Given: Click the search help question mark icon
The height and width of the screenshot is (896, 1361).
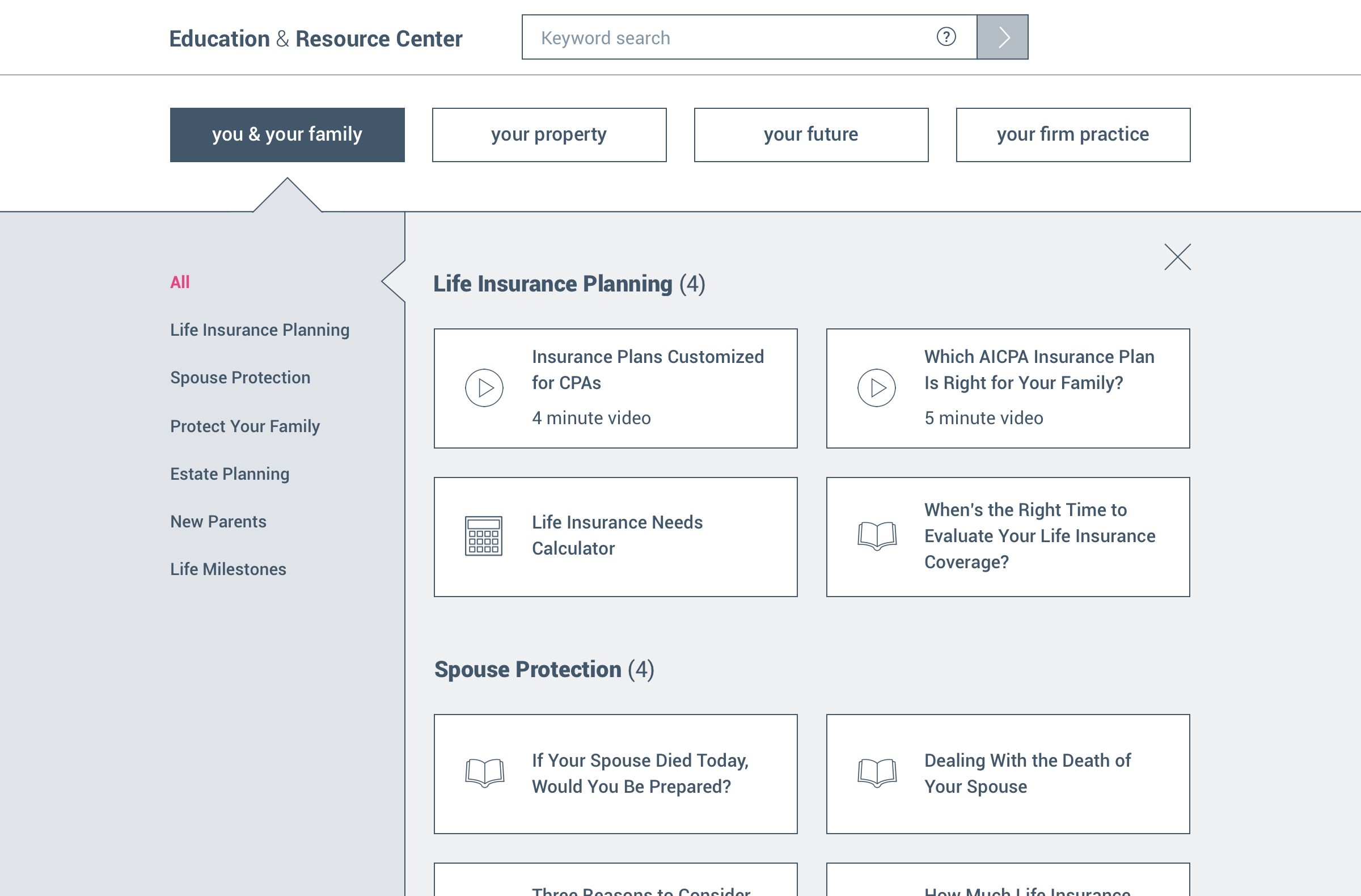Looking at the screenshot, I should pyautogui.click(x=946, y=37).
